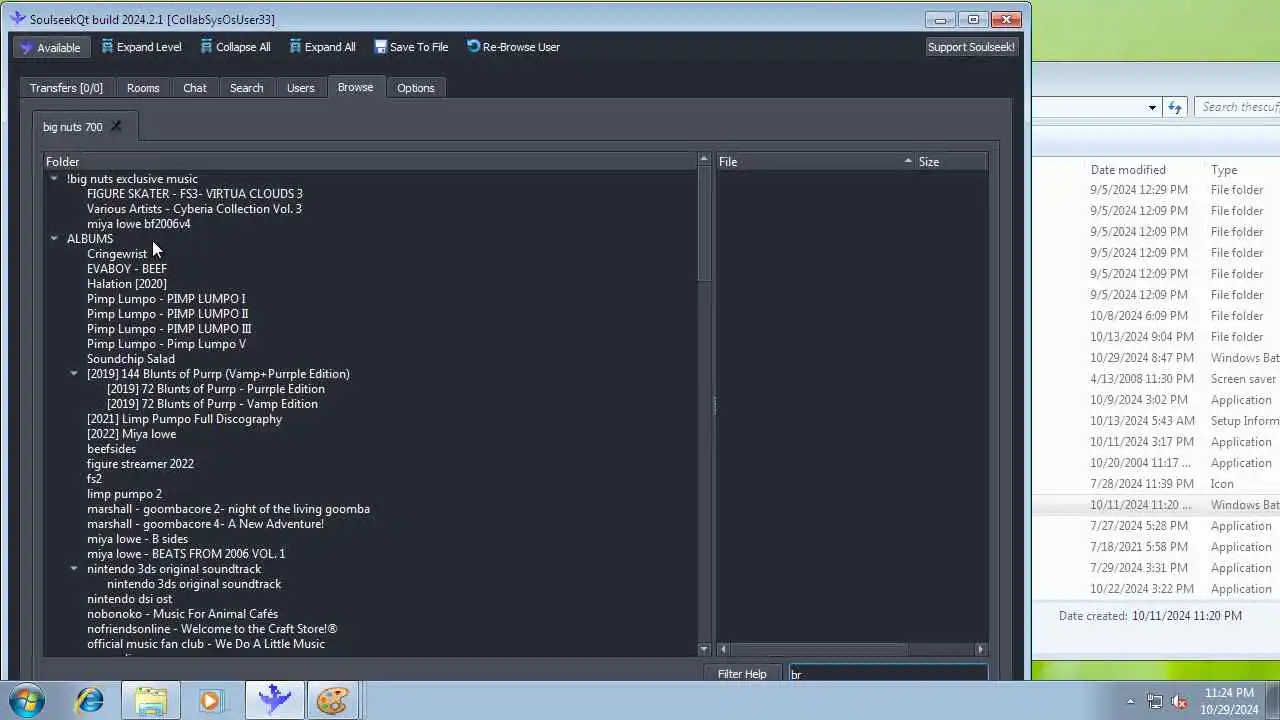This screenshot has width=1280, height=720.
Task: Click Explorer search box
Action: (x=1238, y=107)
